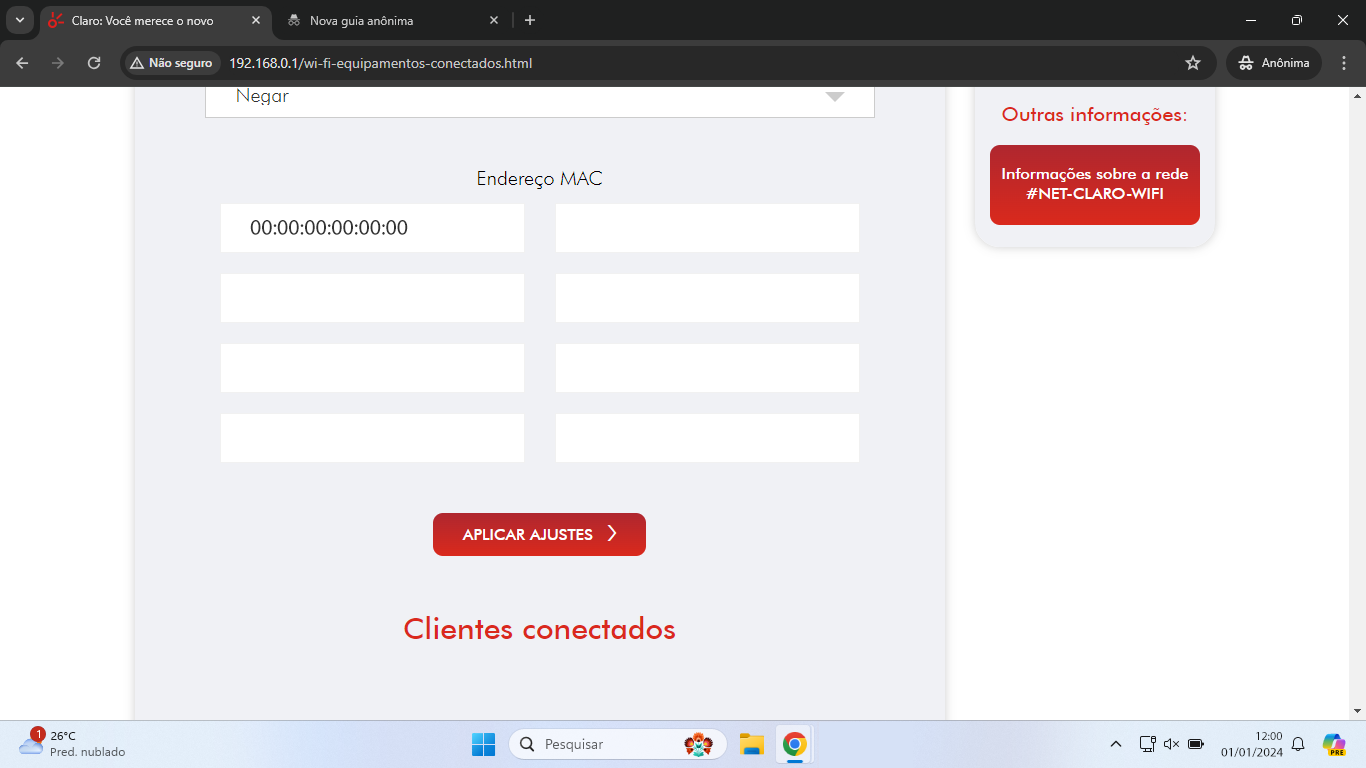1366x768 pixels.
Task: Open Informações sobre a rede #NET-CLARO-WIFI
Action: 1095,185
